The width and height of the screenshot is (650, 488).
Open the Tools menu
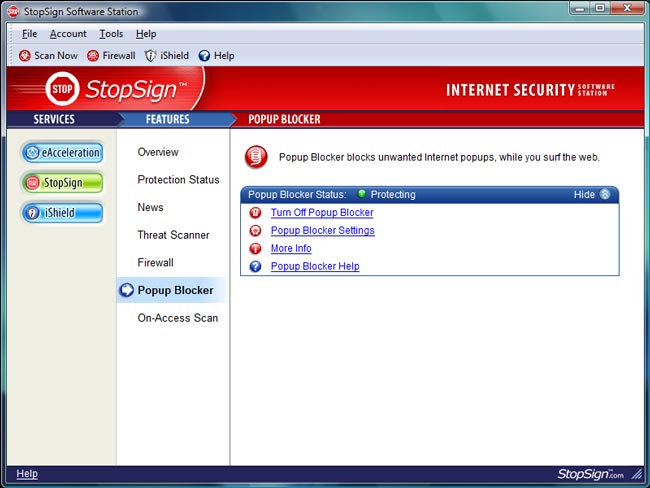[x=111, y=34]
